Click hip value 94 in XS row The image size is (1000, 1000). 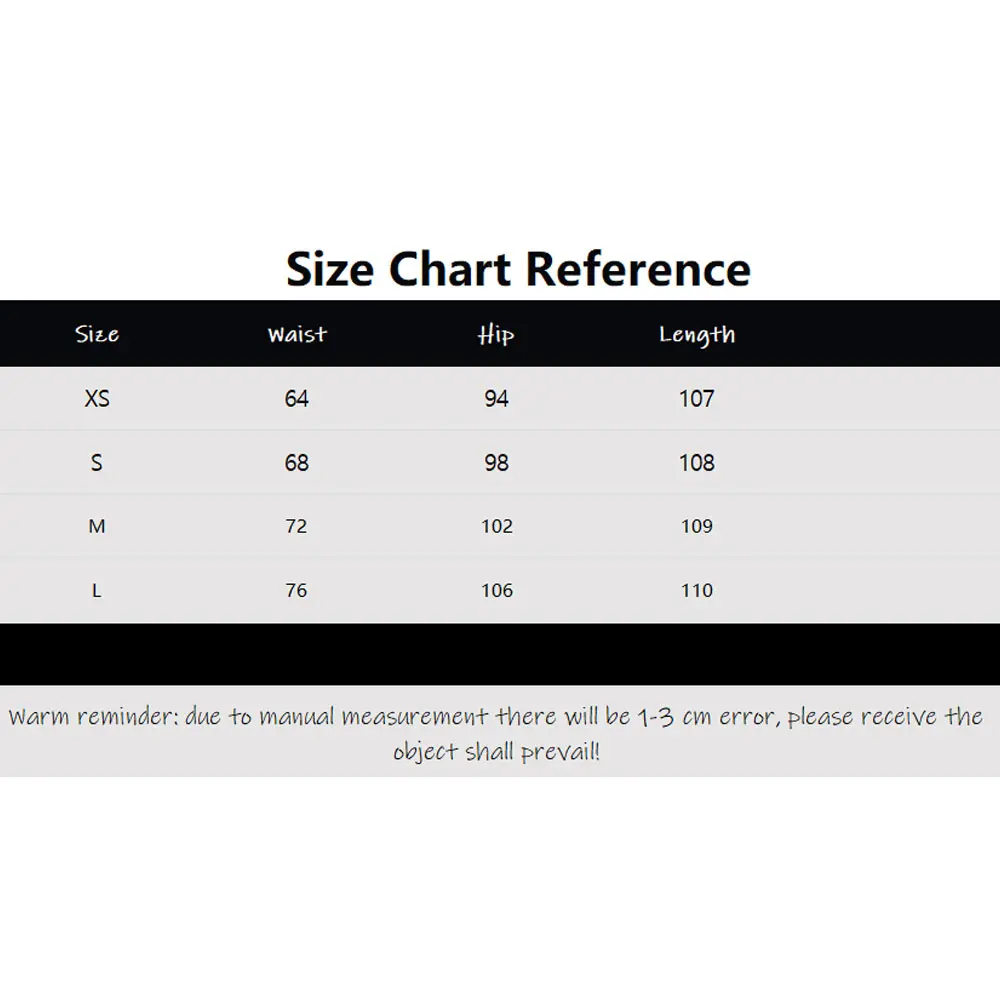496,399
